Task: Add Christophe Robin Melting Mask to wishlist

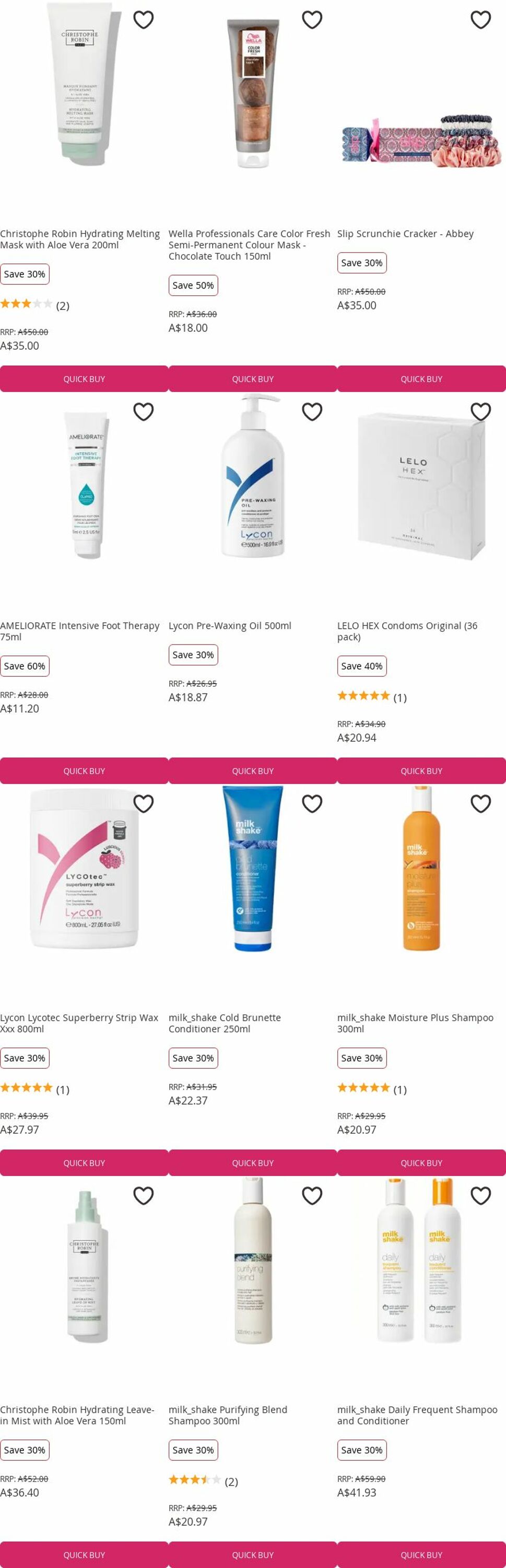Action: (x=144, y=20)
